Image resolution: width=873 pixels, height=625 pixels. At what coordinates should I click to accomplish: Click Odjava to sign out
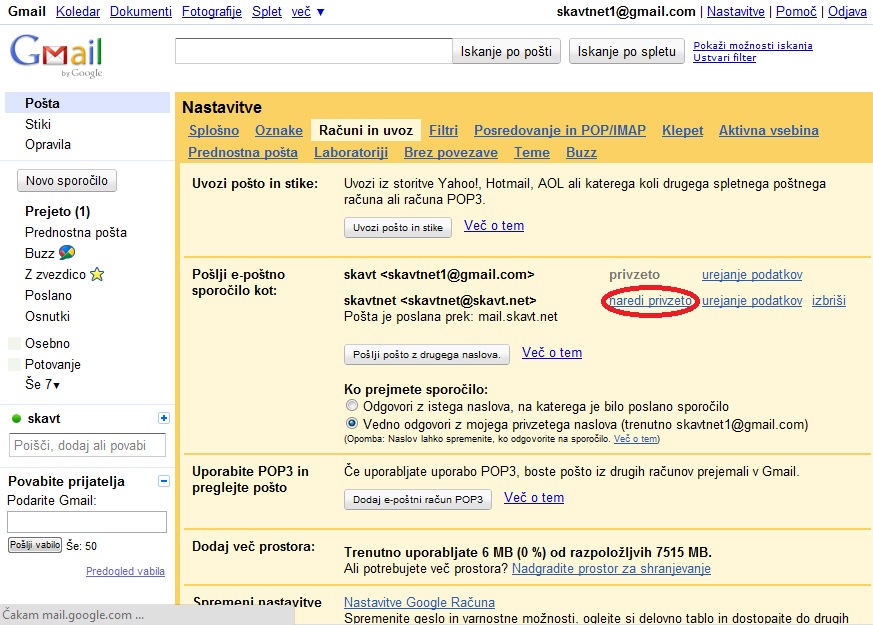[x=847, y=11]
